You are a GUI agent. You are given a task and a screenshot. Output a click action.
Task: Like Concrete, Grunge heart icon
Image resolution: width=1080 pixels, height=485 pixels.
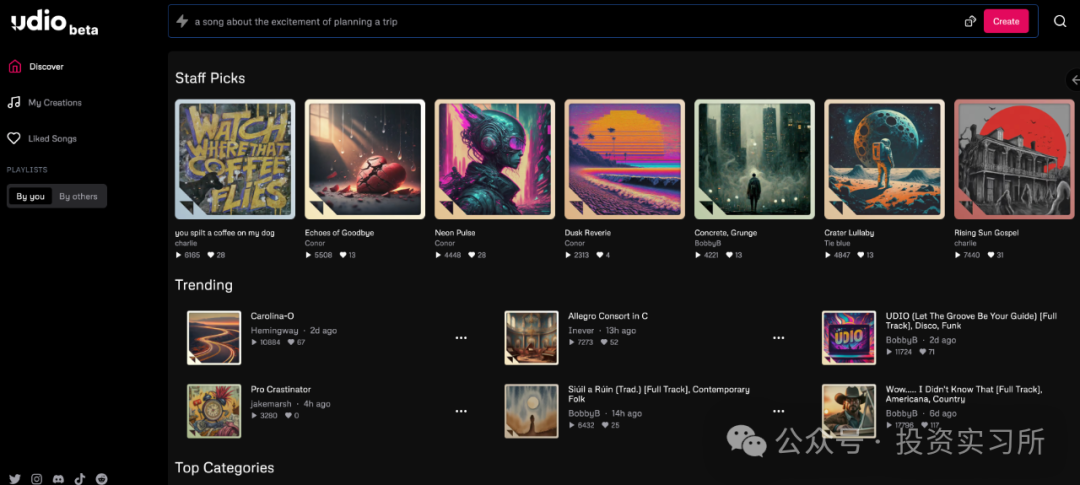[731, 255]
